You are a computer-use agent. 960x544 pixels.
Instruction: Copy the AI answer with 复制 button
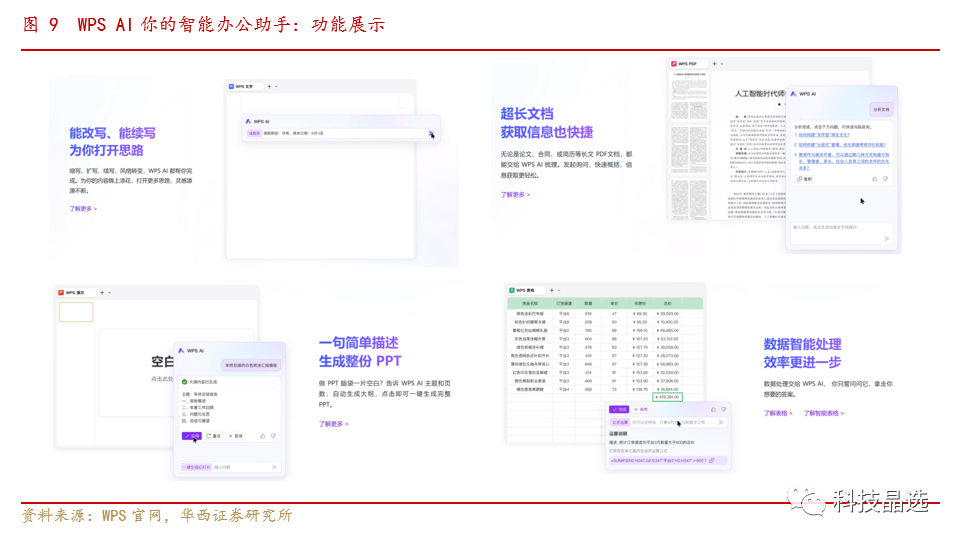805,179
